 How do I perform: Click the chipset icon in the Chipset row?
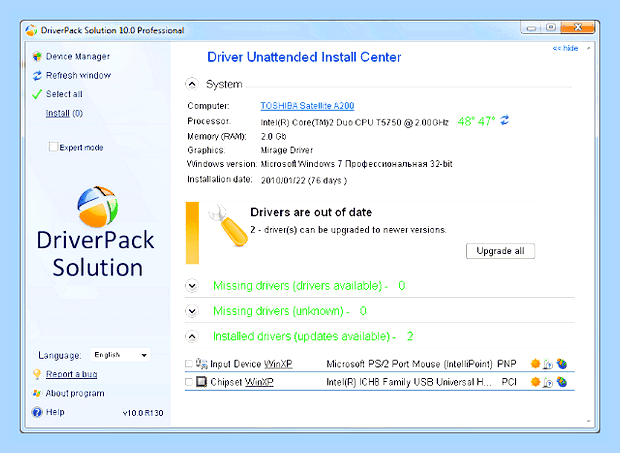(202, 382)
